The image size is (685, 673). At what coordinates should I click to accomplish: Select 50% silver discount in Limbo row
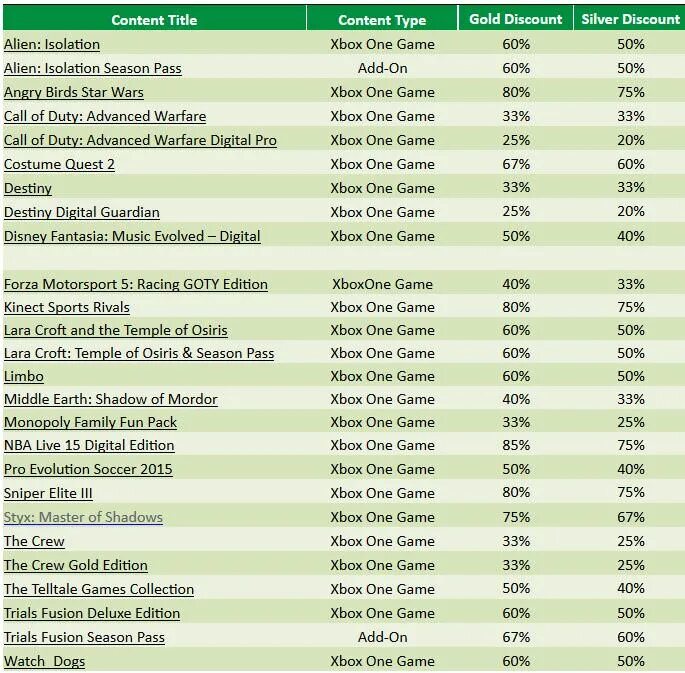631,376
